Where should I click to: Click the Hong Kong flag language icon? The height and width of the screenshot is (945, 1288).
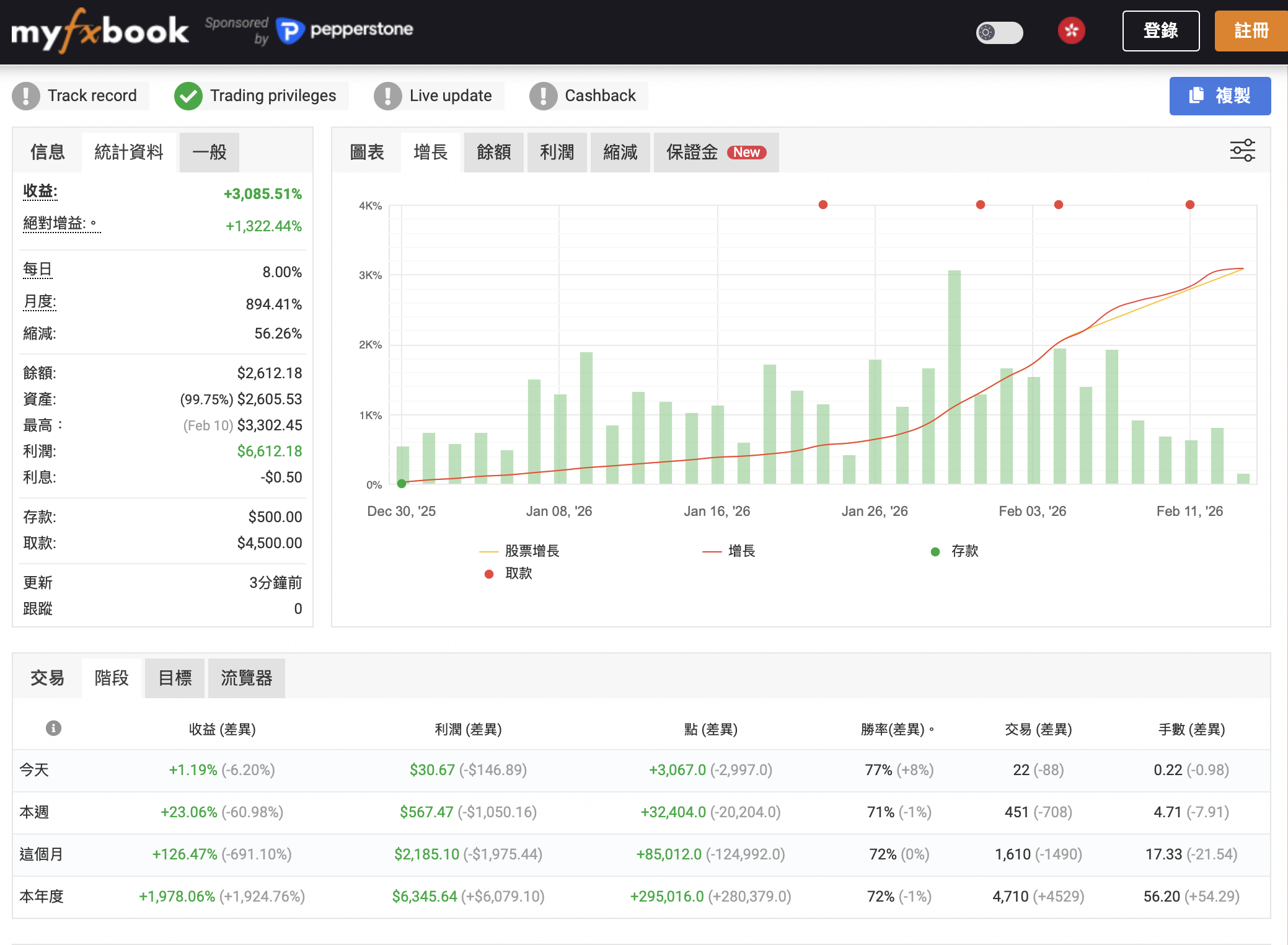click(1071, 31)
